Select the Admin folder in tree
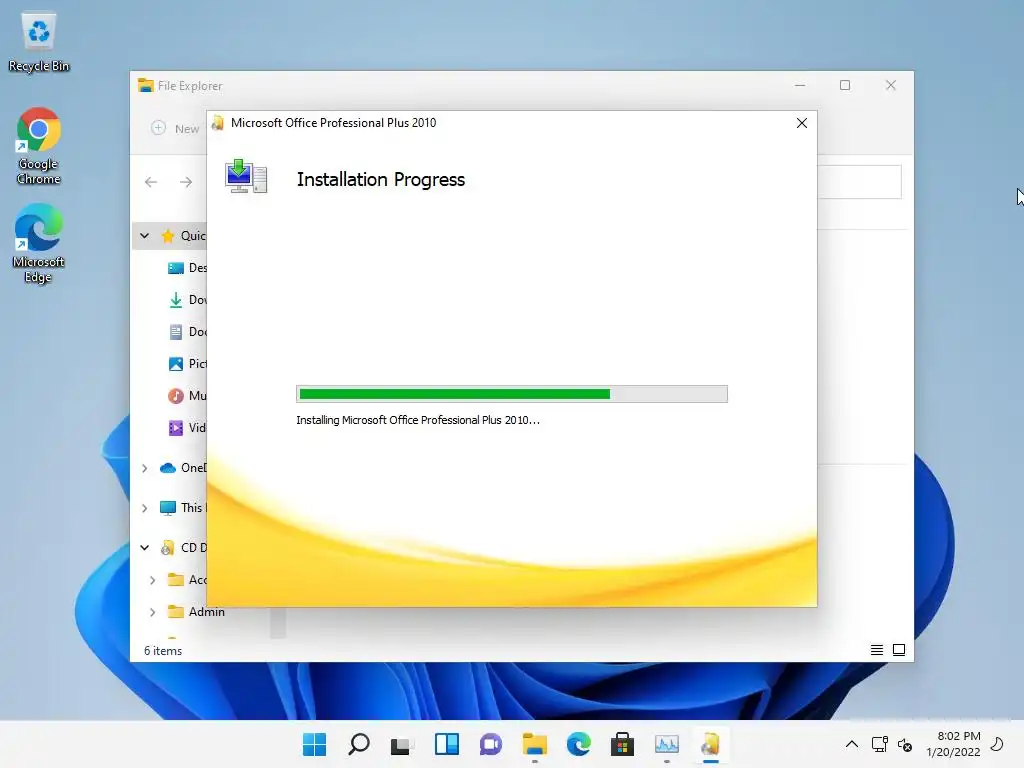1024x768 pixels. coord(196,612)
